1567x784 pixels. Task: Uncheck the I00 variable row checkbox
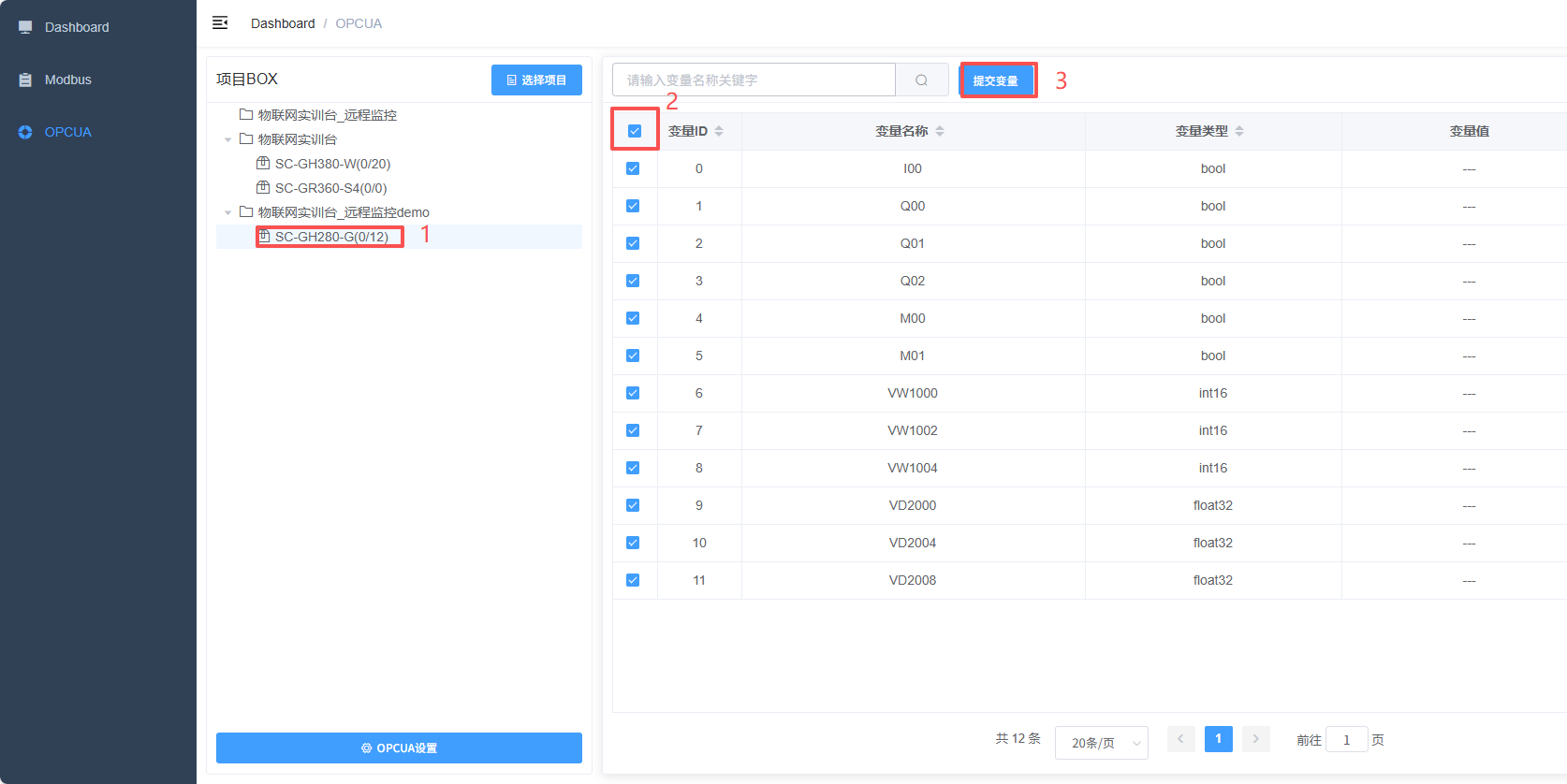(x=633, y=168)
